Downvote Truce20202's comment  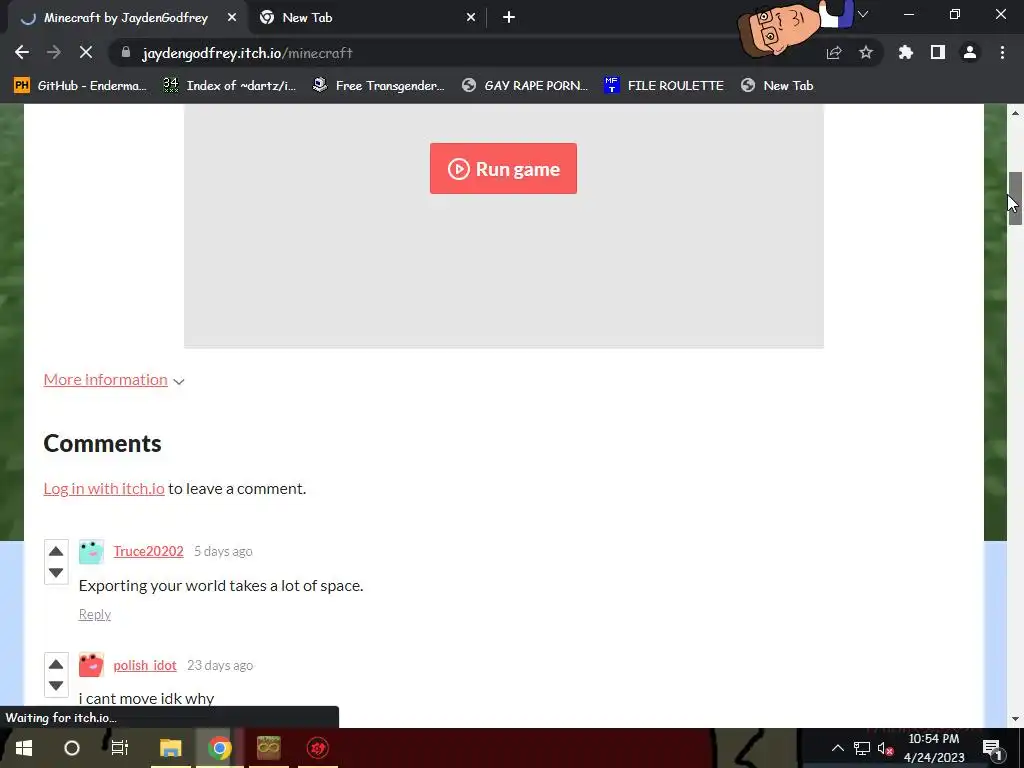[56, 573]
